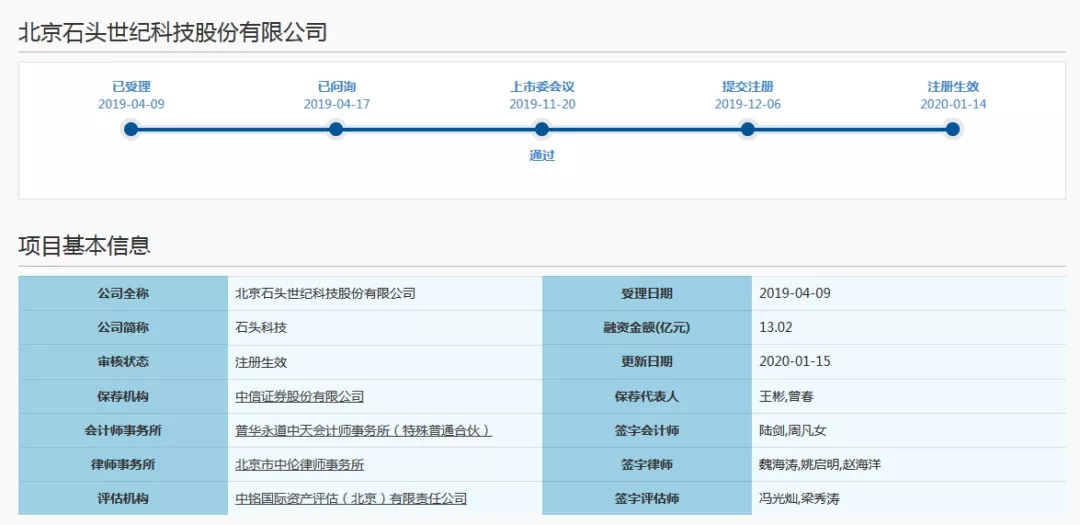Follow the 北京市中伦律师事务所 link
Image resolution: width=1080 pixels, height=525 pixels.
299,465
